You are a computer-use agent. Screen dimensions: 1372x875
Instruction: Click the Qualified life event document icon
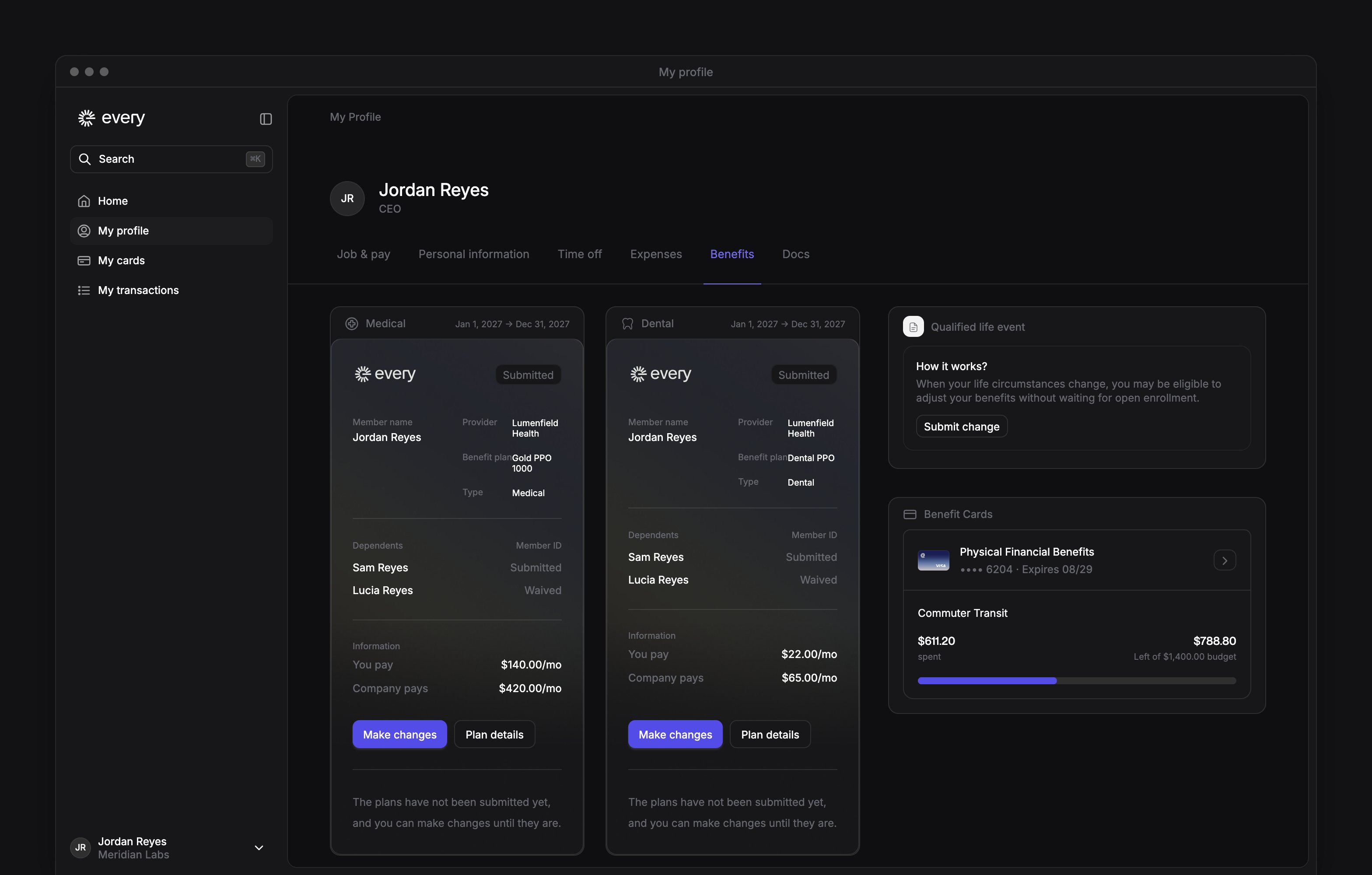tap(913, 326)
